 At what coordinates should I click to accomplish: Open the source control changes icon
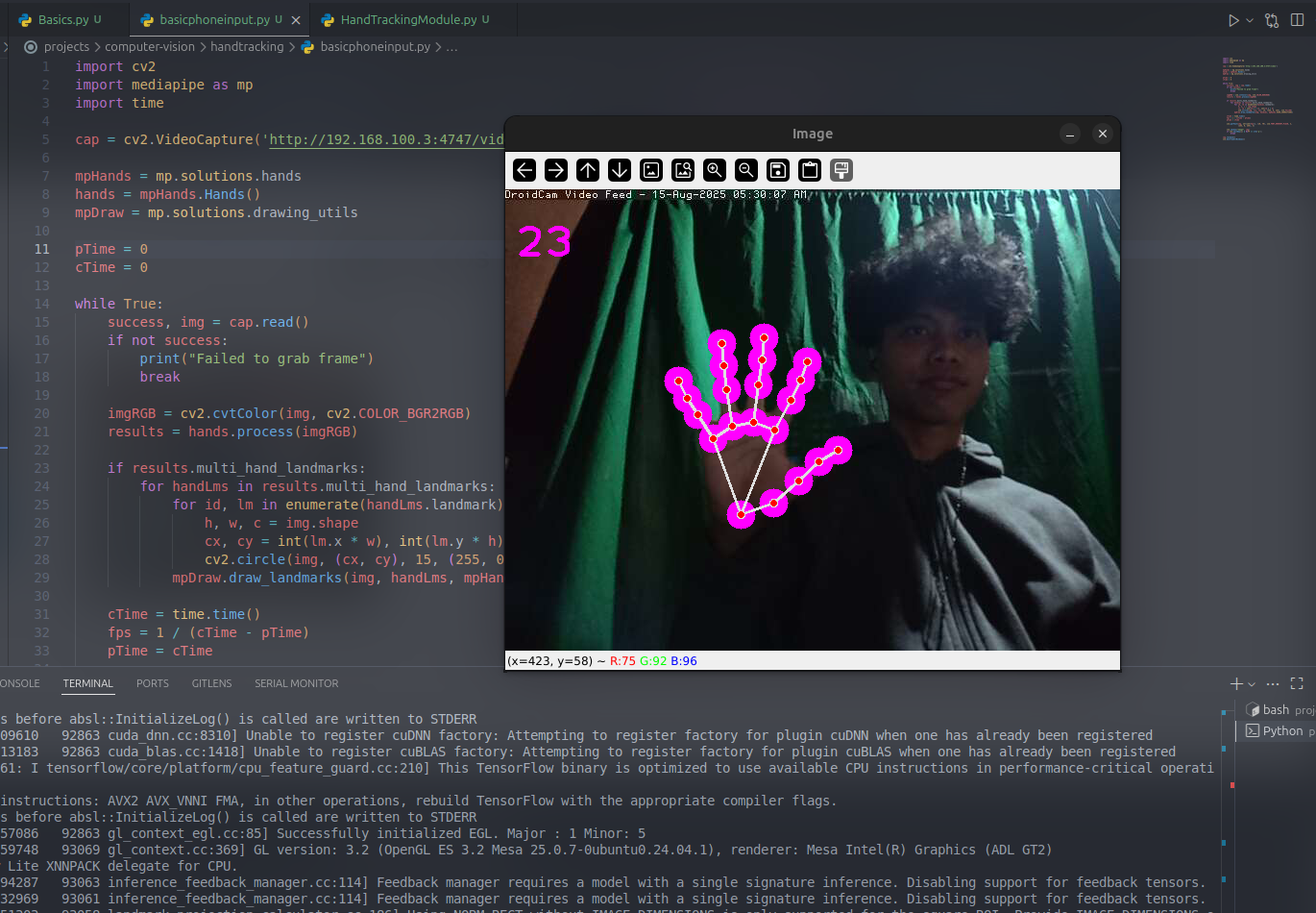(1272, 20)
